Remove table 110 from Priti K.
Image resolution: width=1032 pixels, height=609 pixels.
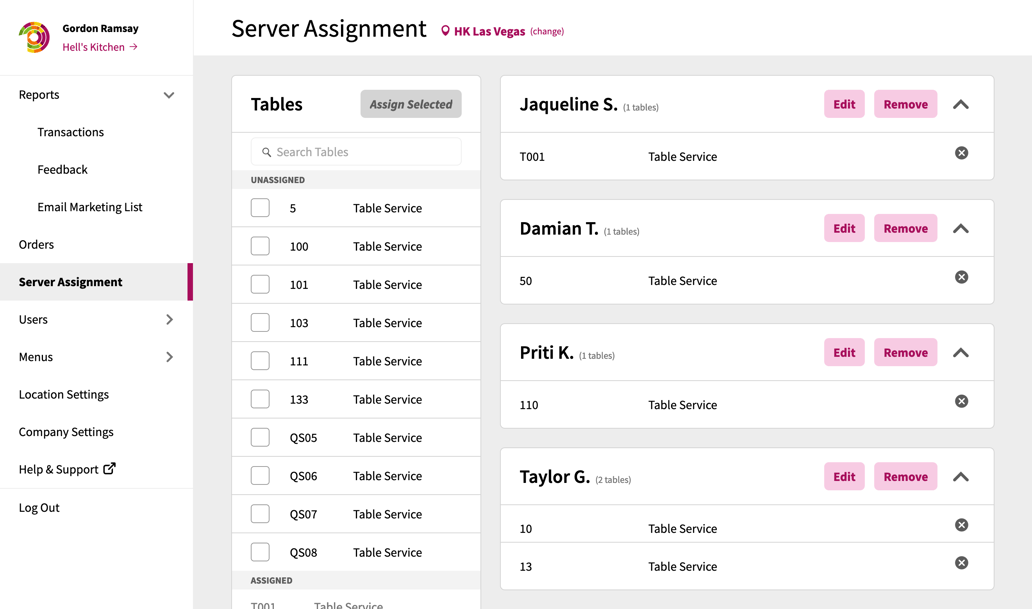961,401
